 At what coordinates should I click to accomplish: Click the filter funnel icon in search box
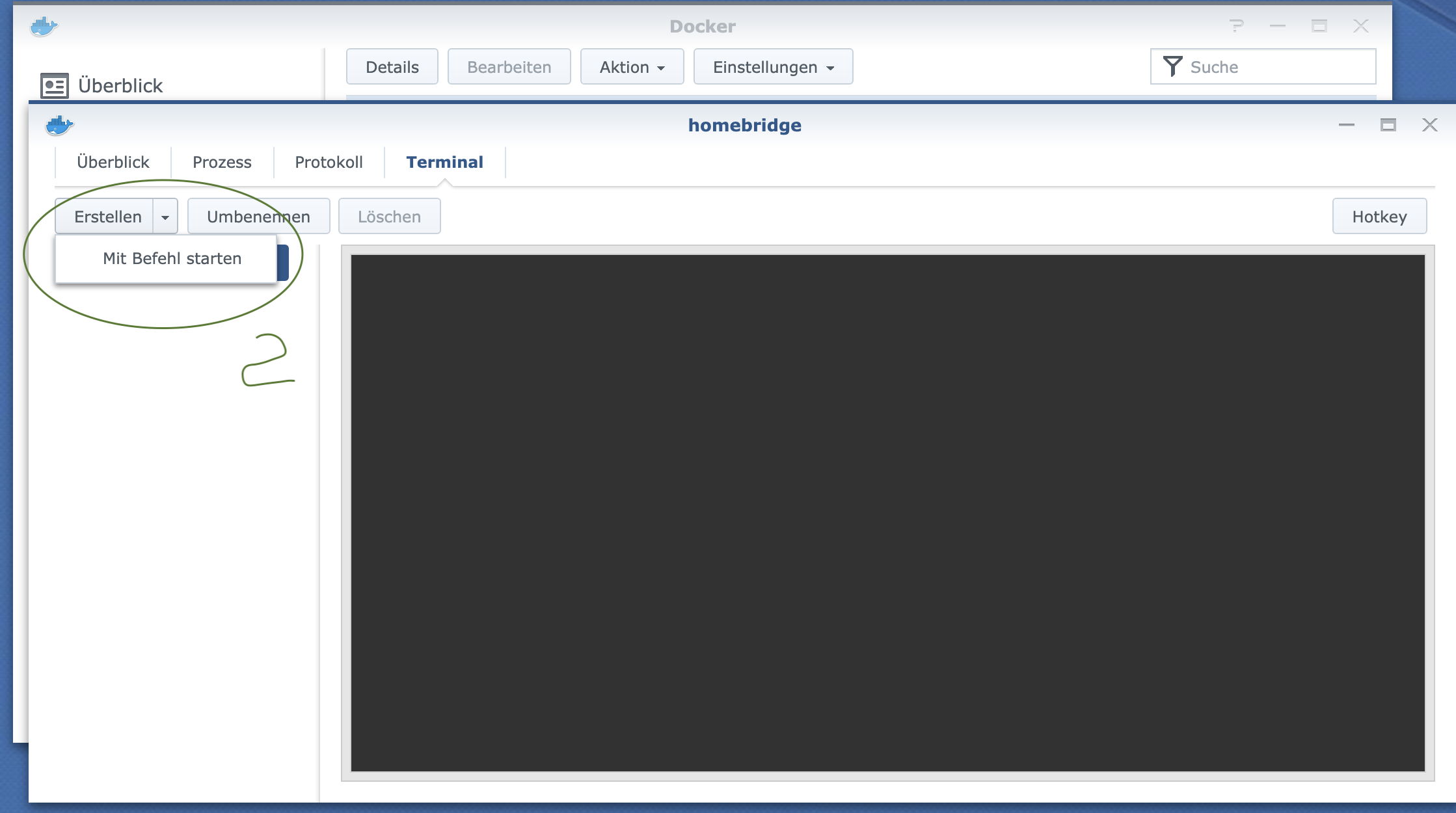1172,66
